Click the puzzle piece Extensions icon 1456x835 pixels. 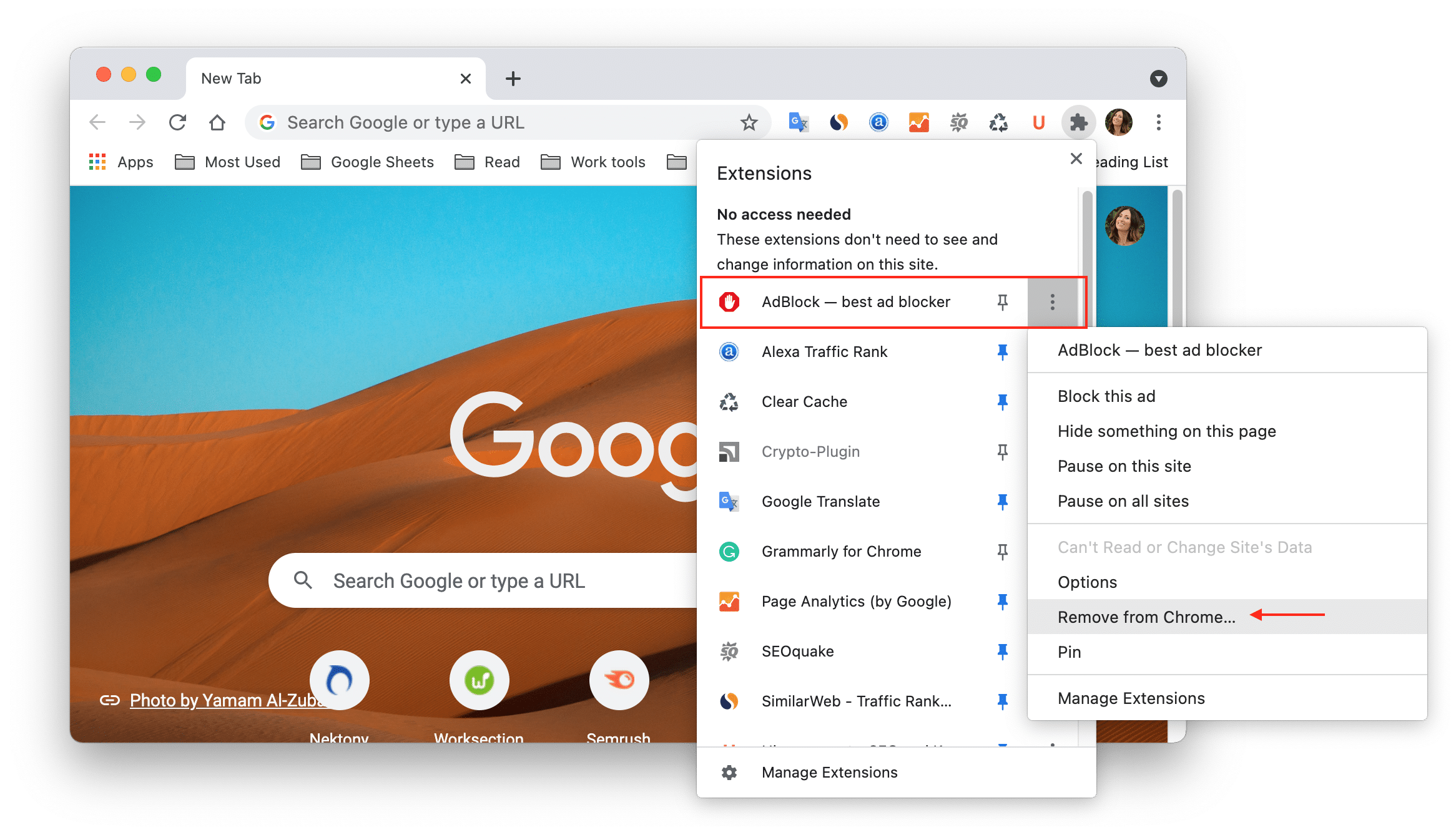click(1078, 122)
